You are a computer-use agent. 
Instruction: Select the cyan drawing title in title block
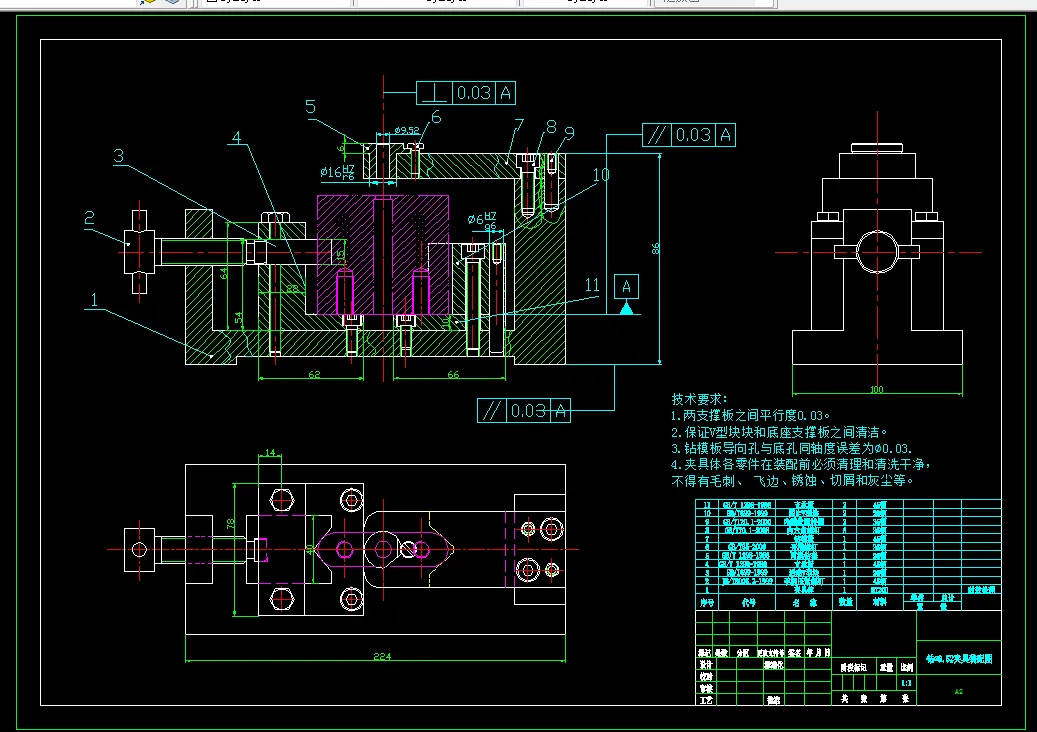[x=959, y=659]
